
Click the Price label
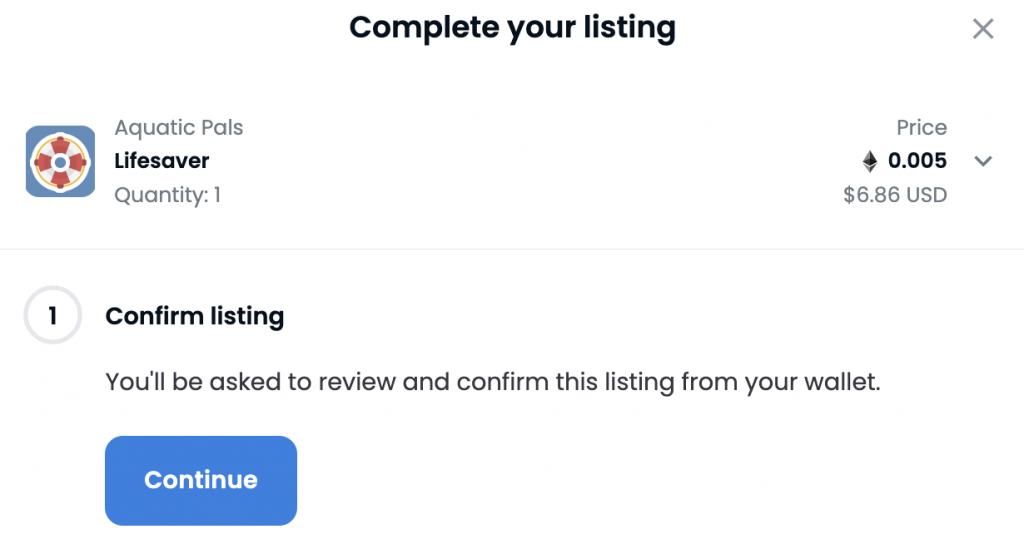(x=921, y=127)
